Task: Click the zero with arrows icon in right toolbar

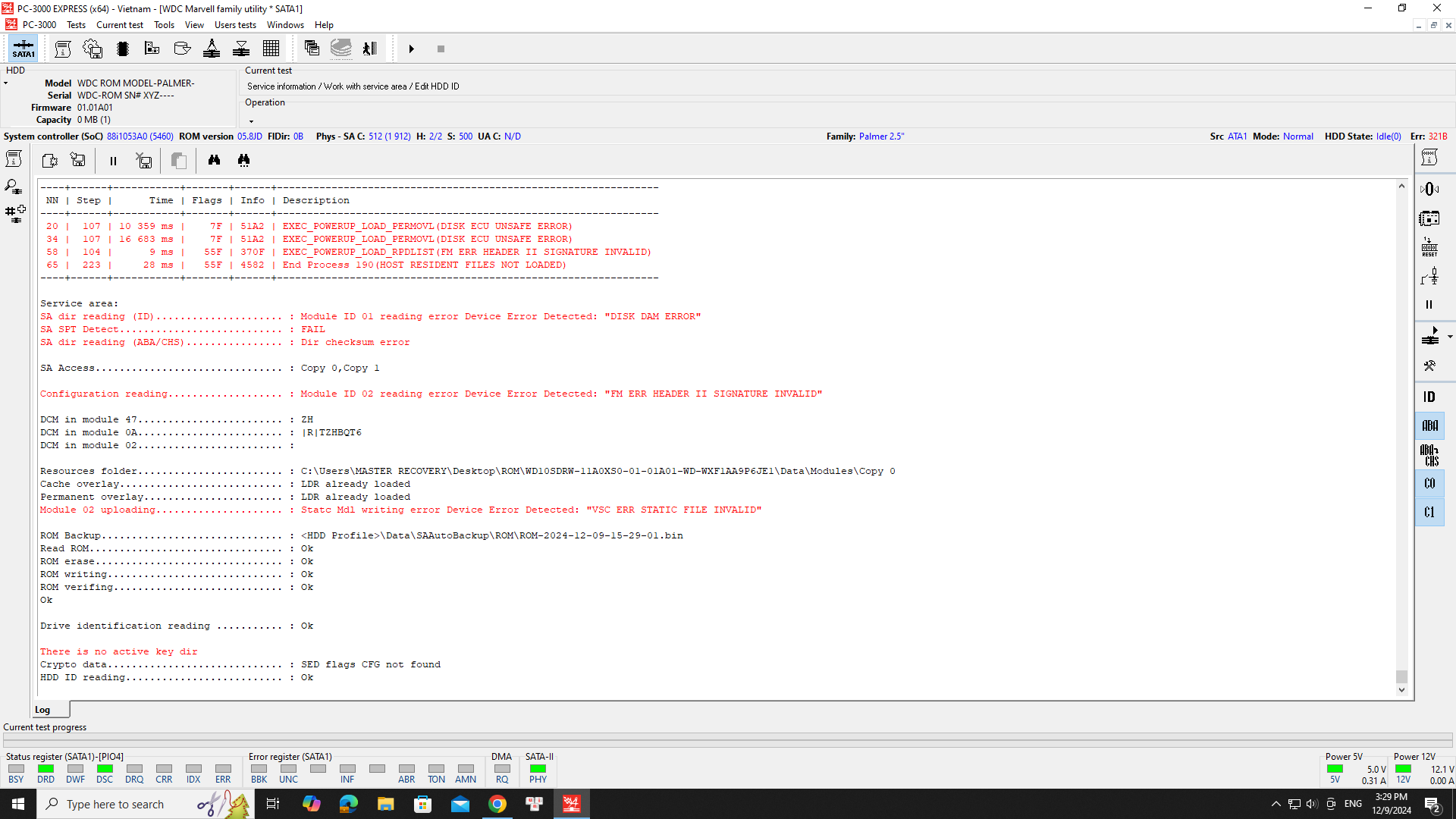Action: click(x=1429, y=189)
